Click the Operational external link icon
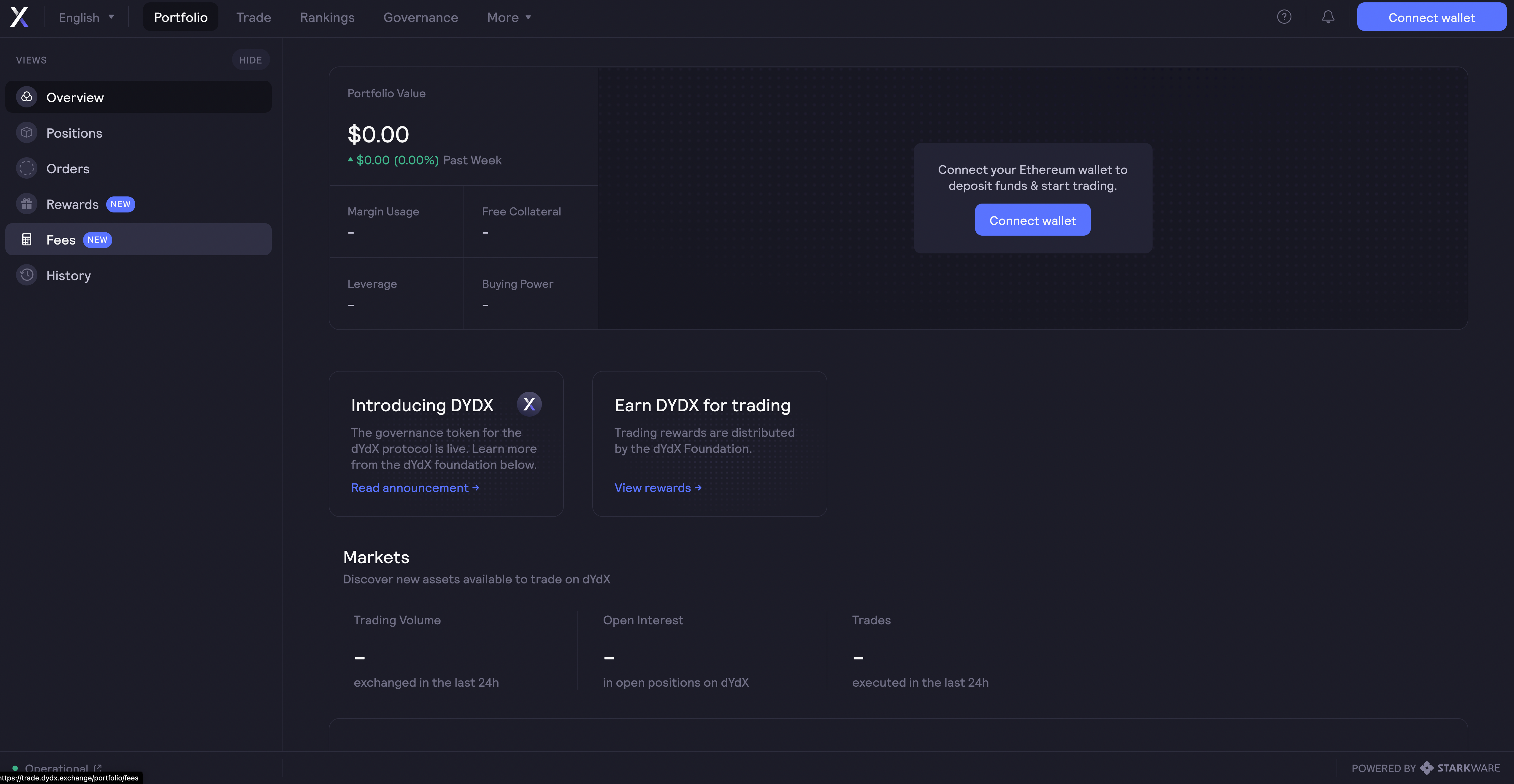 pyautogui.click(x=98, y=768)
